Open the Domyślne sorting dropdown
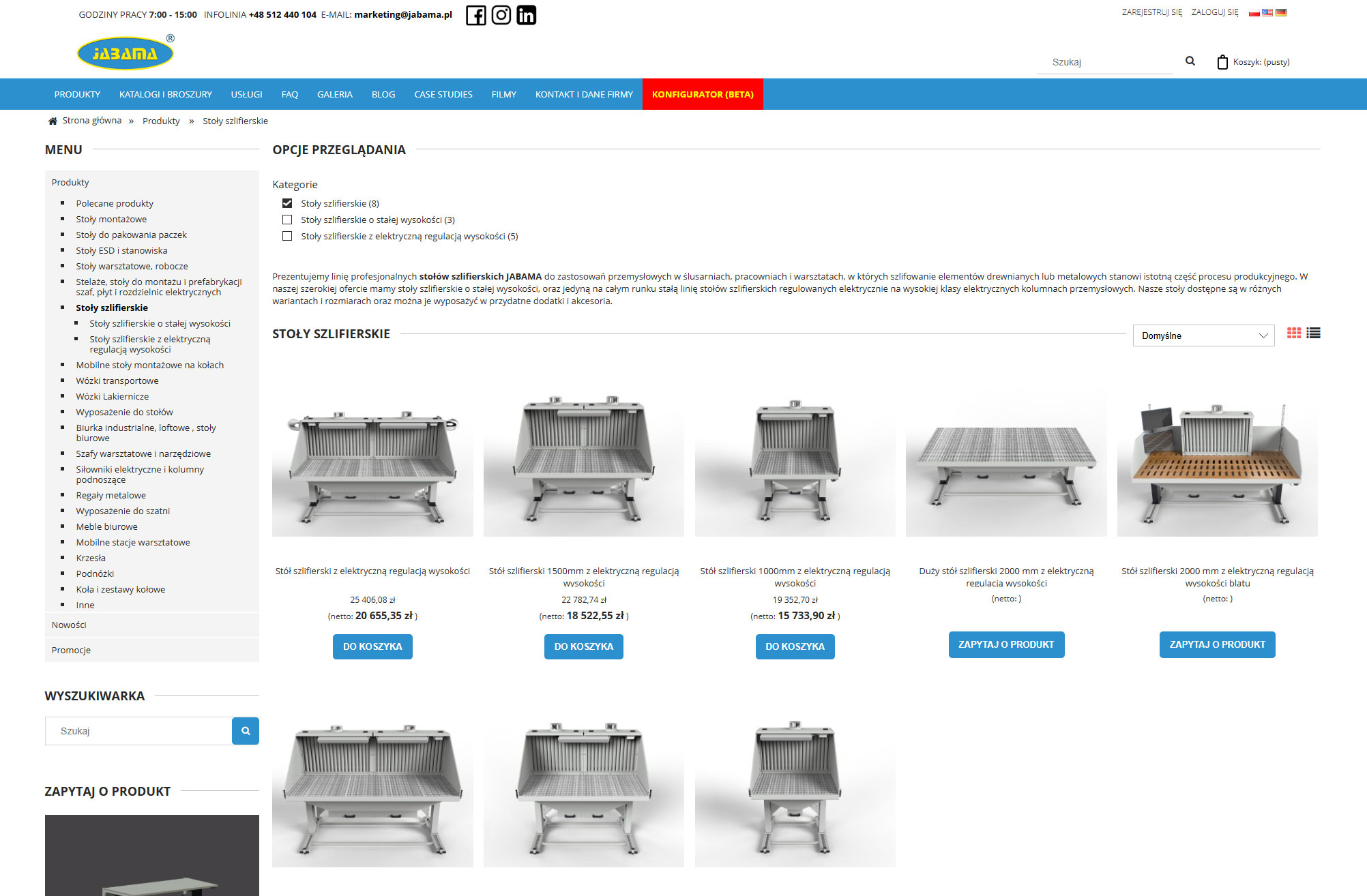This screenshot has height=896, width=1367. click(x=1203, y=335)
